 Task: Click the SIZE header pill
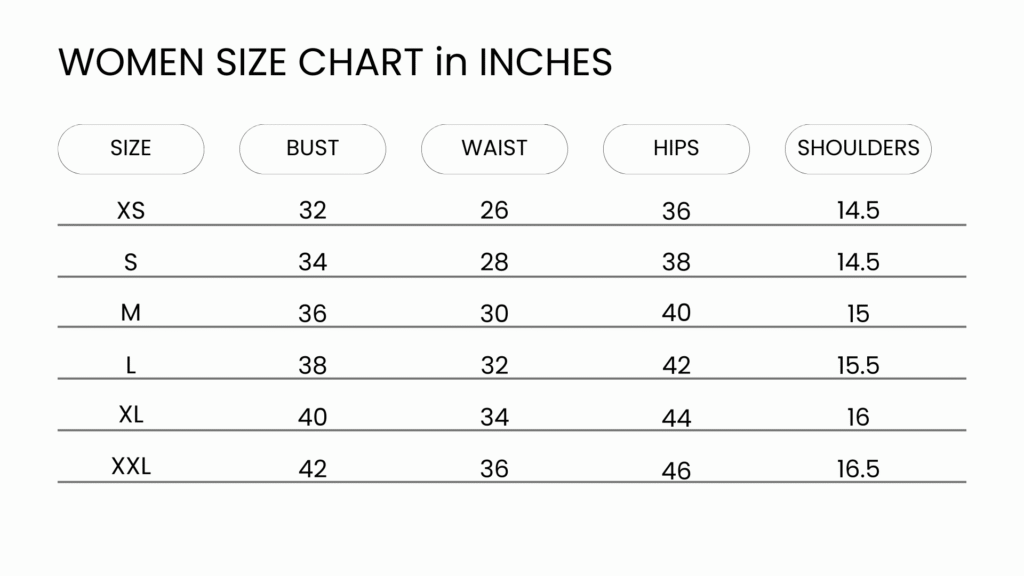(x=131, y=149)
